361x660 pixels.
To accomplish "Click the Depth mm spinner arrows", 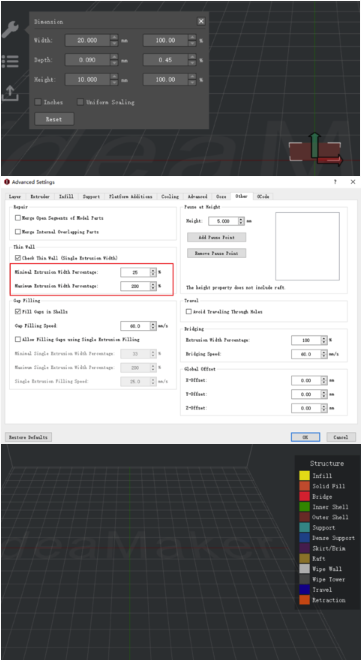I will point(114,60).
